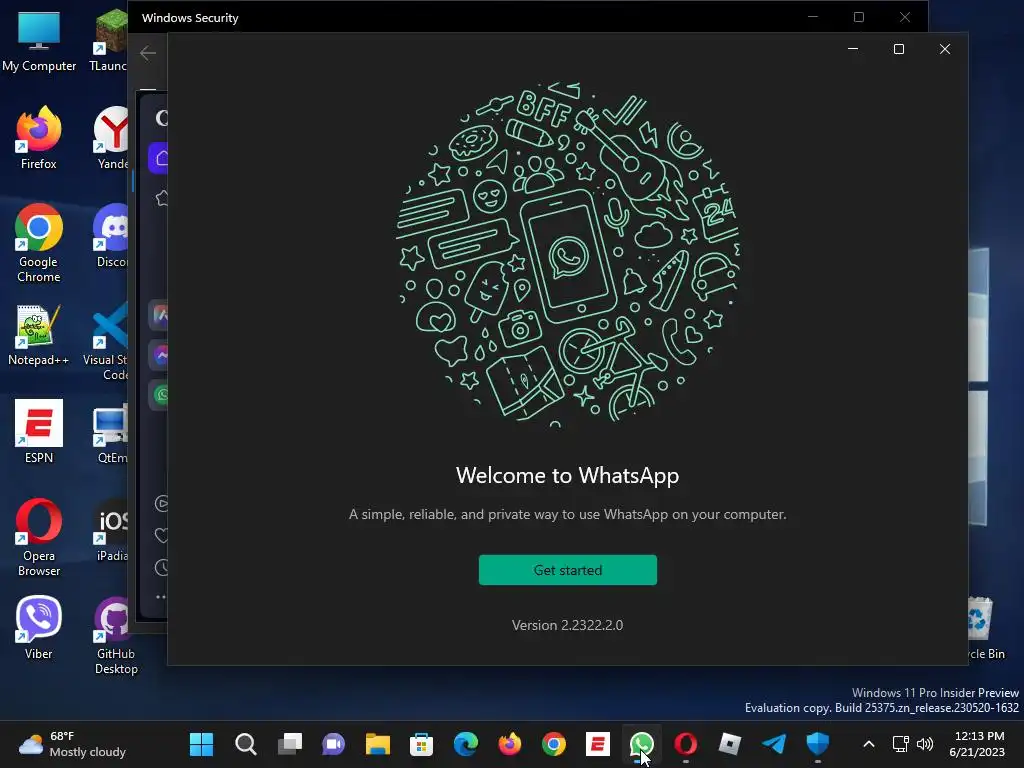Select the Discord desktop shortcut
Image resolution: width=1024 pixels, height=768 pixels.
(112, 235)
